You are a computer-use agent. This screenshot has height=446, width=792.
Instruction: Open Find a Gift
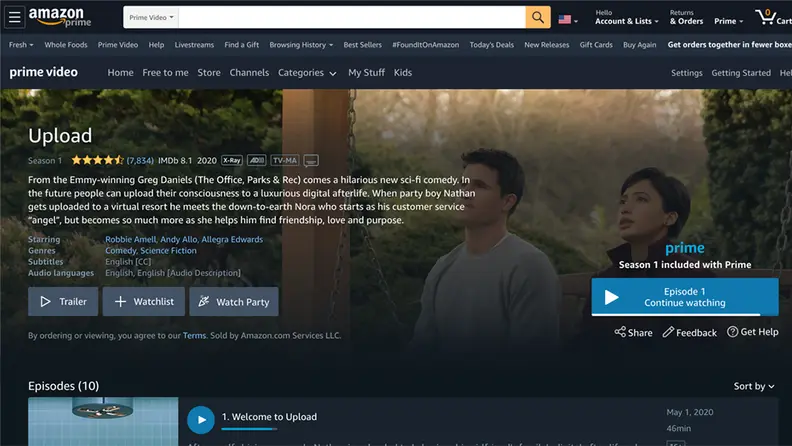click(x=241, y=45)
